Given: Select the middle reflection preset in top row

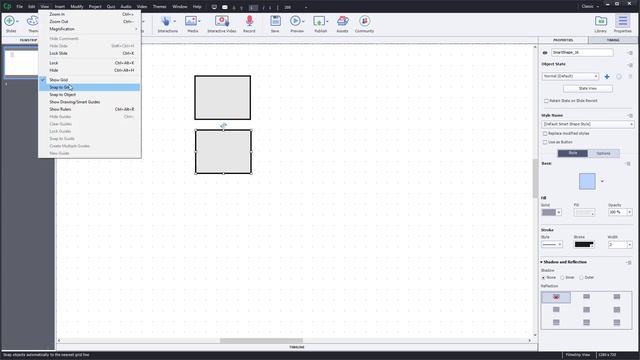Looking at the screenshot, I should point(587,297).
